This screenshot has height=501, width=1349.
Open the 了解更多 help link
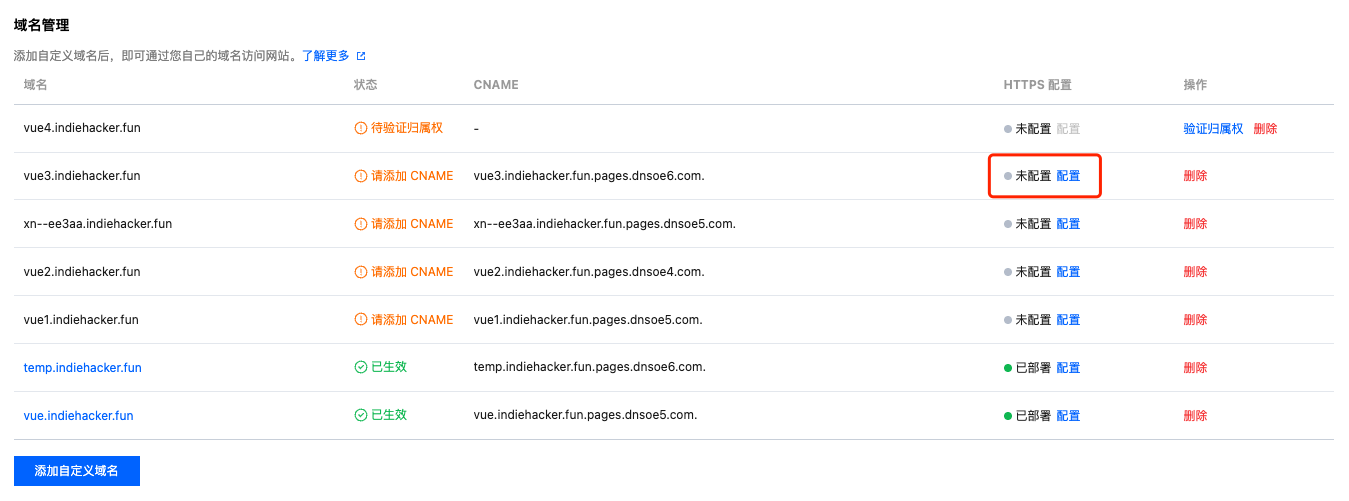pyautogui.click(x=325, y=56)
